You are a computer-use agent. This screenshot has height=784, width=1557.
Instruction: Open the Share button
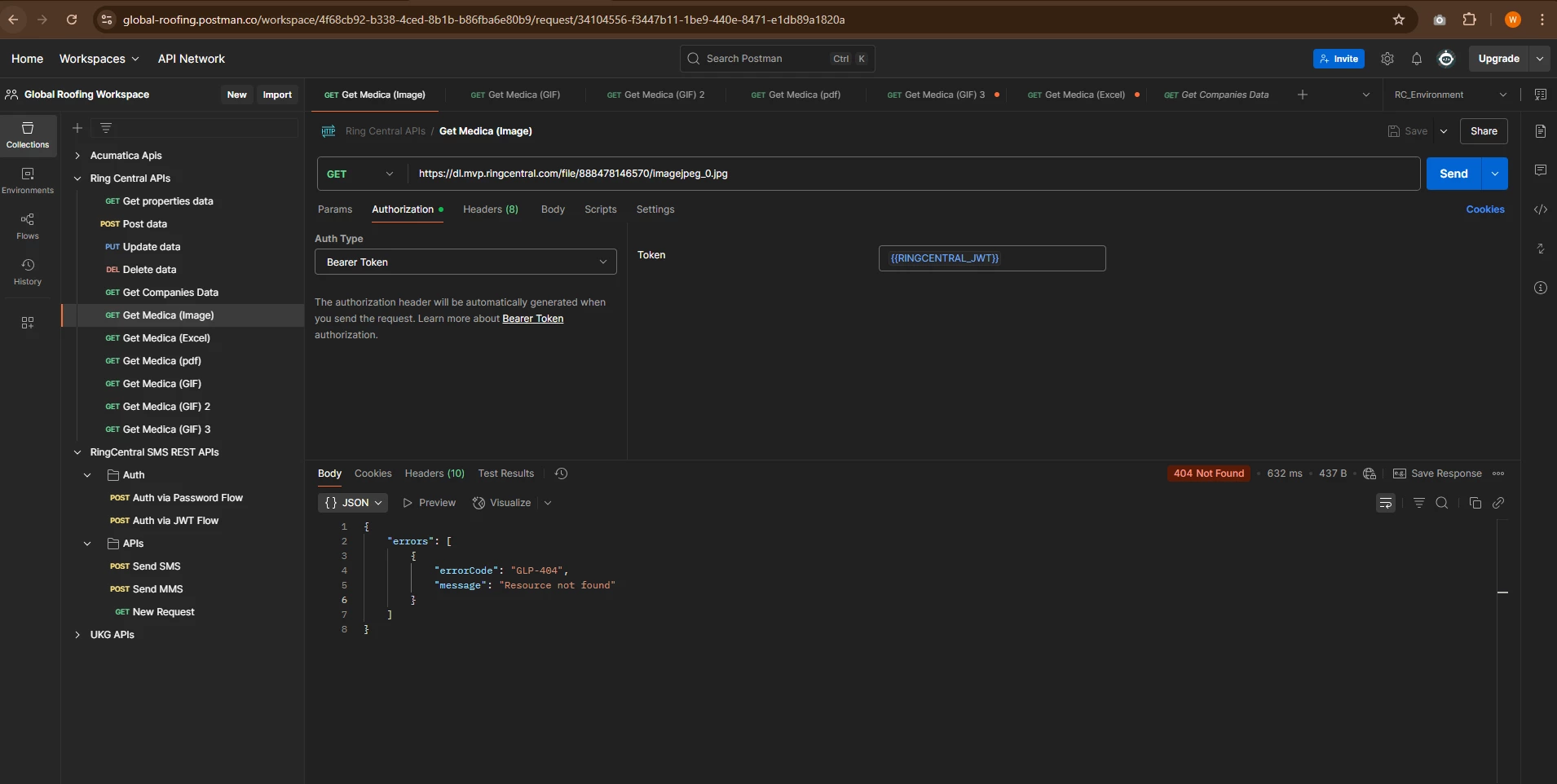tap(1484, 131)
